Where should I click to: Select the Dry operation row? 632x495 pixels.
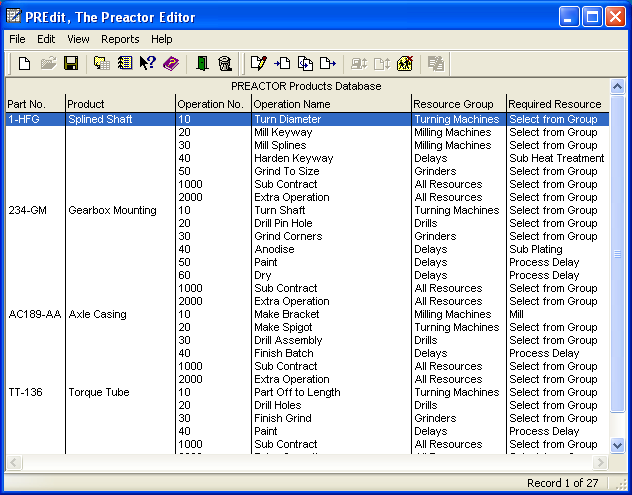263,275
